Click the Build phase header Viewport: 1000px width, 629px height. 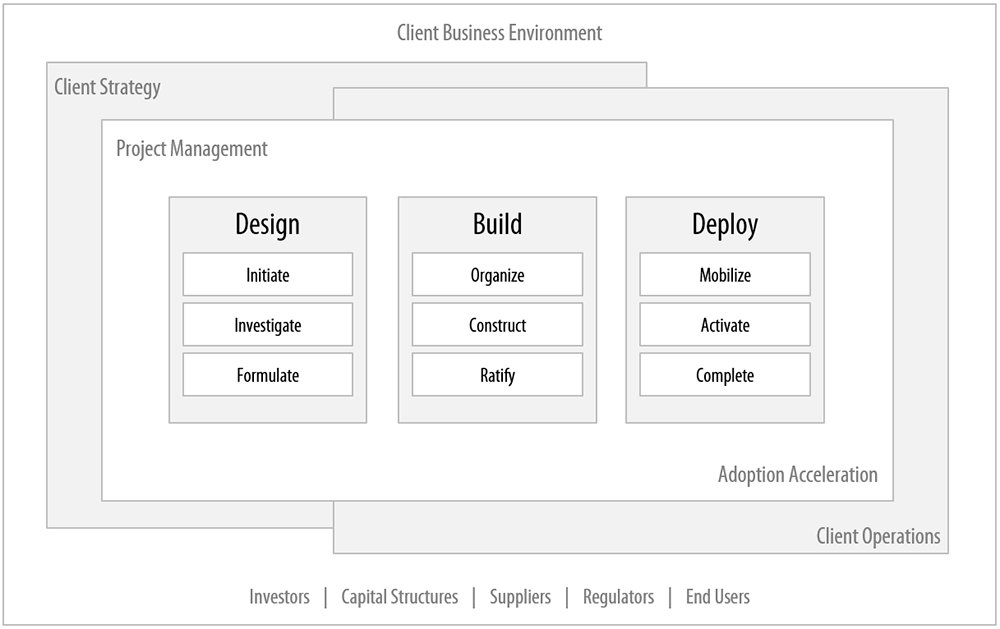[496, 225]
